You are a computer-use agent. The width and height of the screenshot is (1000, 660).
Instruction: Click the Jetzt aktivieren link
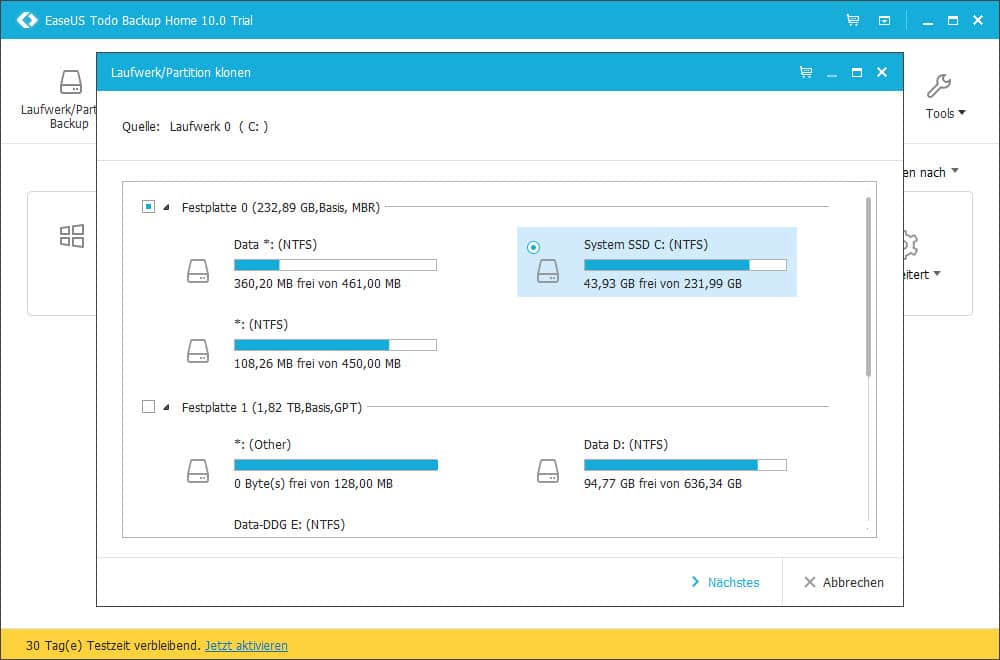point(246,645)
